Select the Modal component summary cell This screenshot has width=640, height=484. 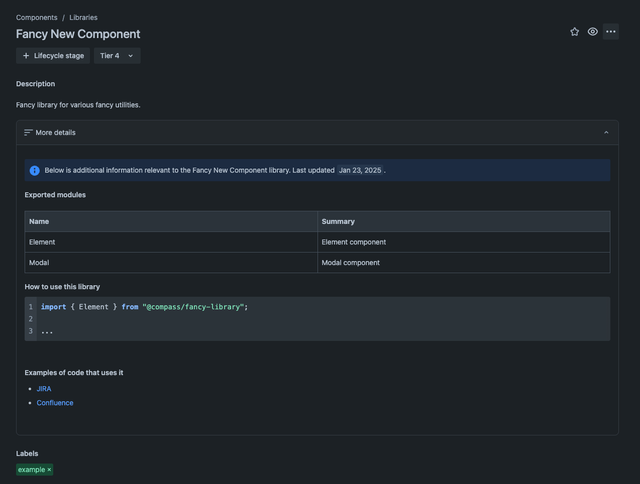click(x=464, y=263)
